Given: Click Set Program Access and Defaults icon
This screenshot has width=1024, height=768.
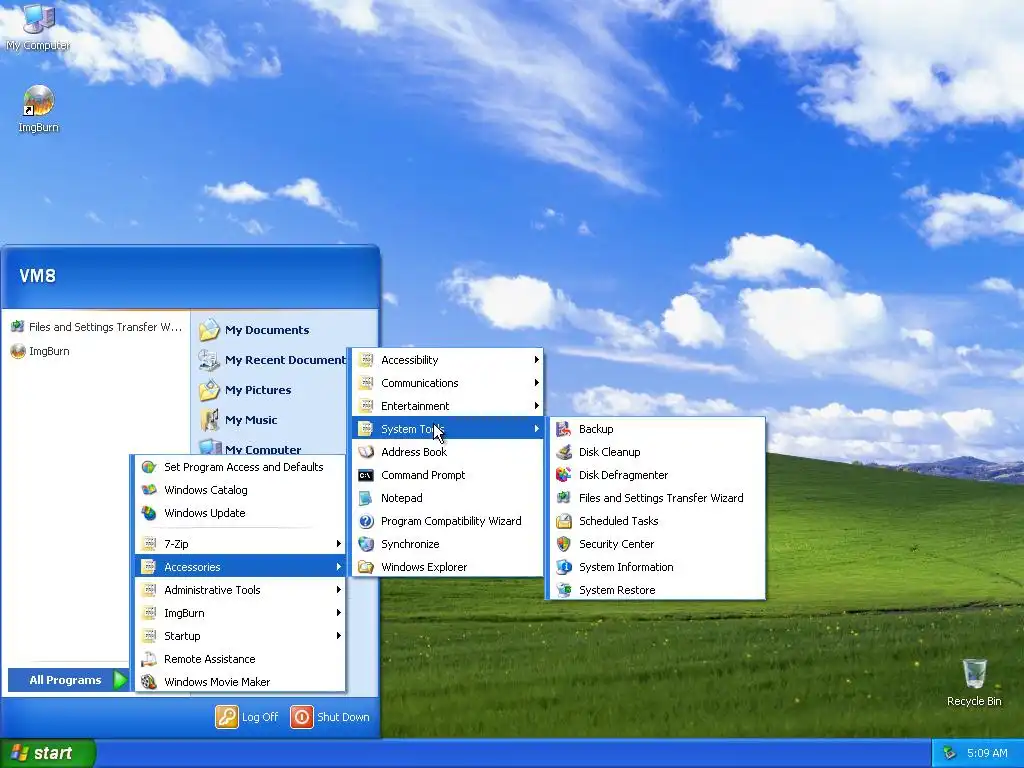Looking at the screenshot, I should (x=149, y=467).
